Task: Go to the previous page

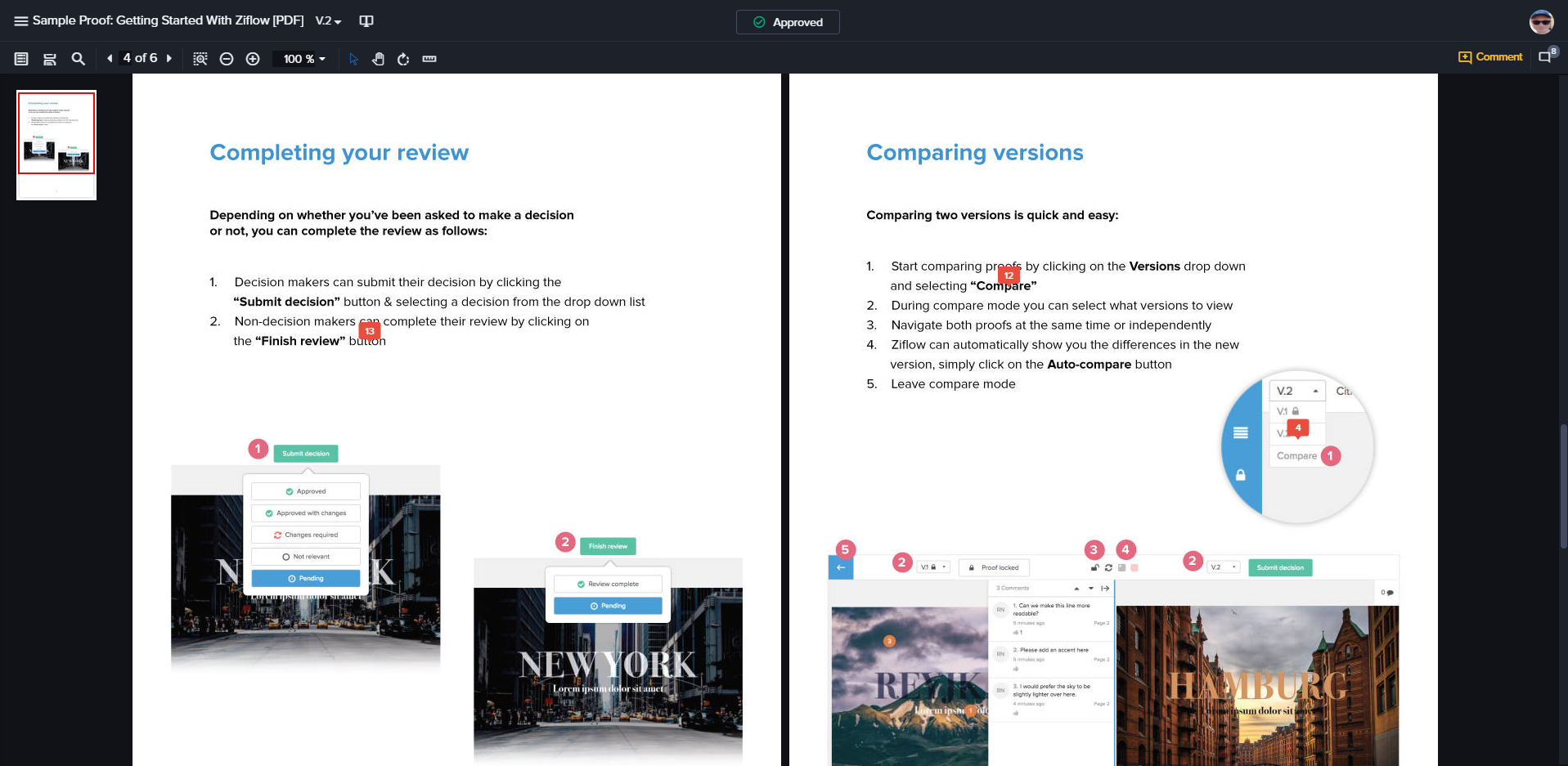Action: 110,59
